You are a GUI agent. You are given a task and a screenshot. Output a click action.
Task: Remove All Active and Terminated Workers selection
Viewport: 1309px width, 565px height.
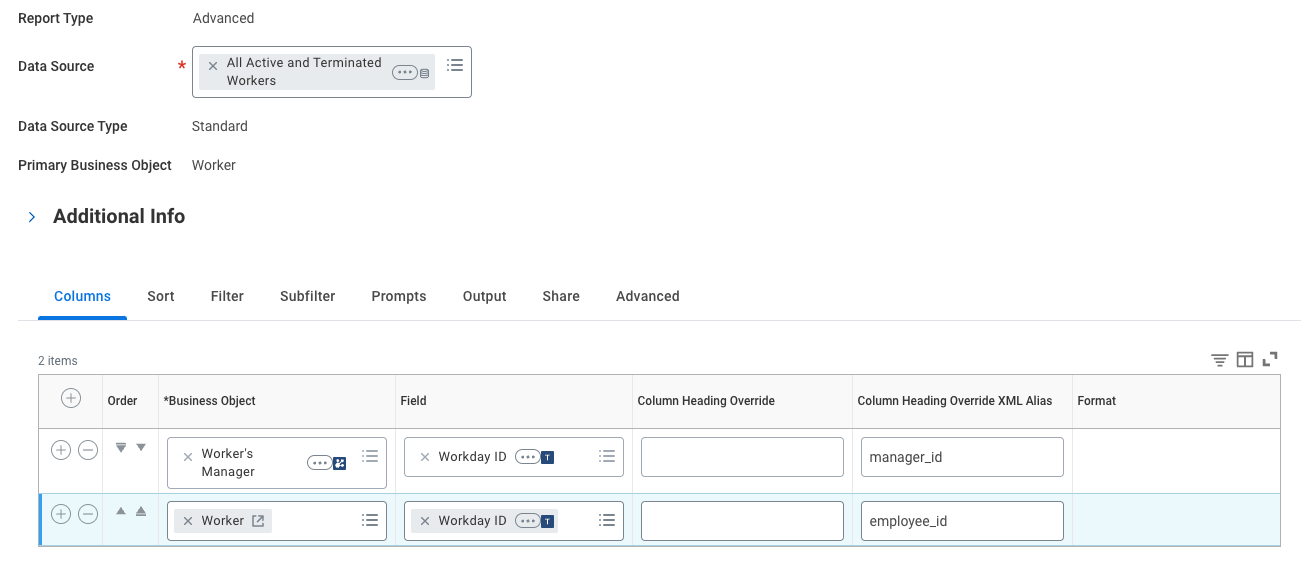[212, 66]
